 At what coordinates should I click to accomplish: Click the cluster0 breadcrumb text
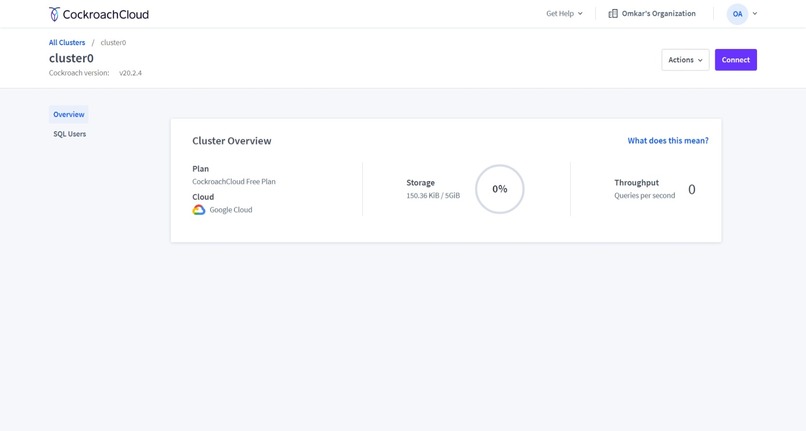click(x=113, y=43)
